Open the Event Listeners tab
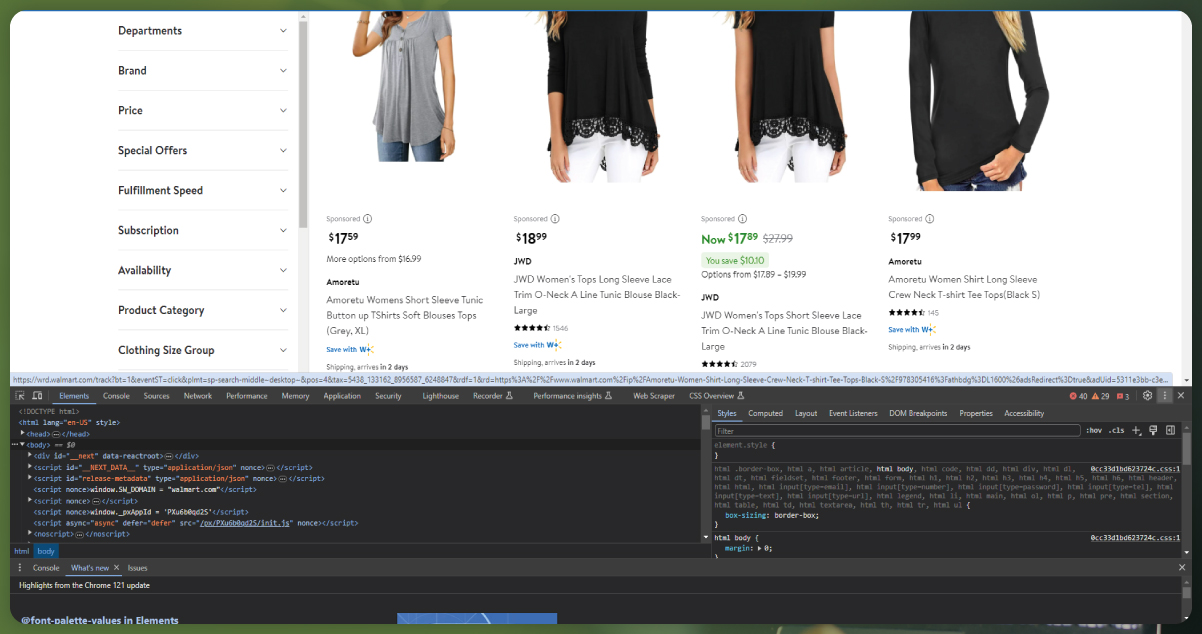 pyautogui.click(x=853, y=413)
